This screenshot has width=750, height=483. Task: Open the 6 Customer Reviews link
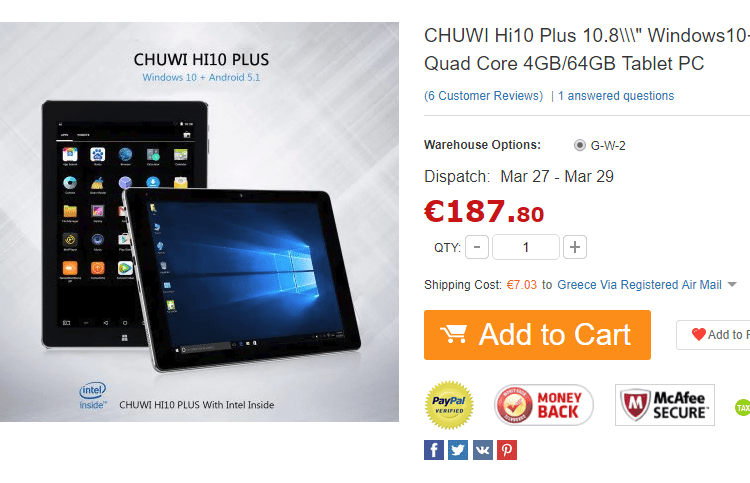[x=484, y=96]
